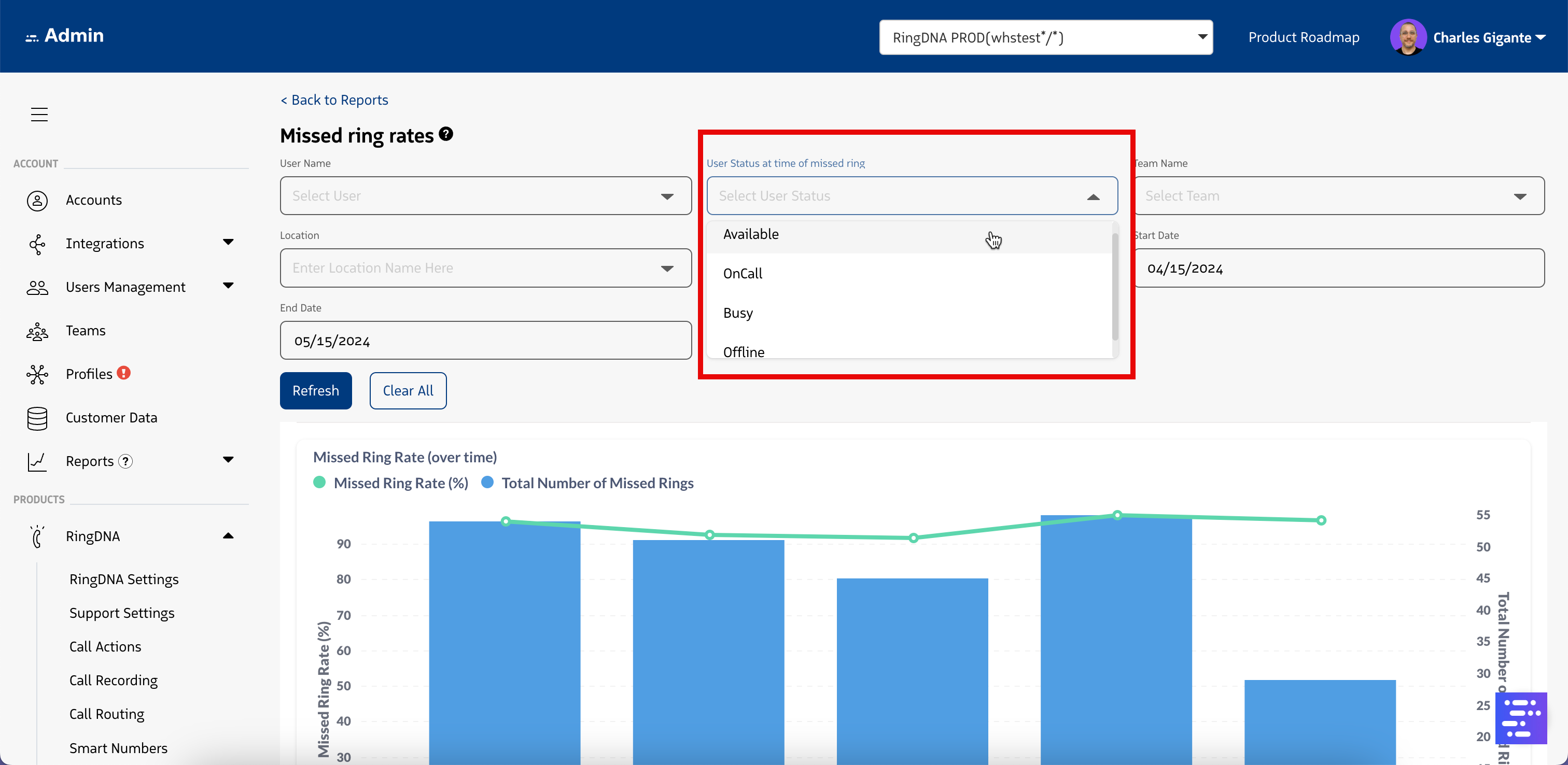
Task: Click the Profiles warning alert badge
Action: (123, 373)
